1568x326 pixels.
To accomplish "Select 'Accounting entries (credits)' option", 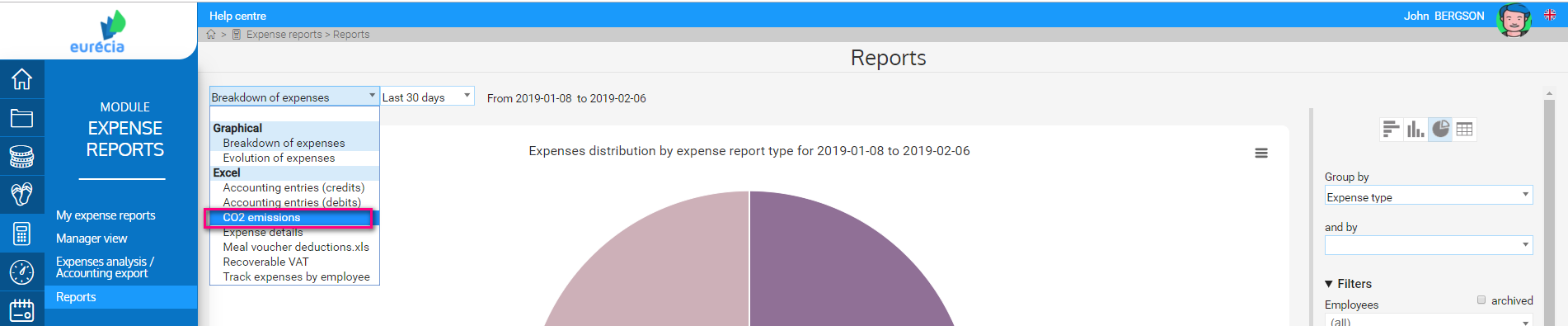I will coord(293,187).
